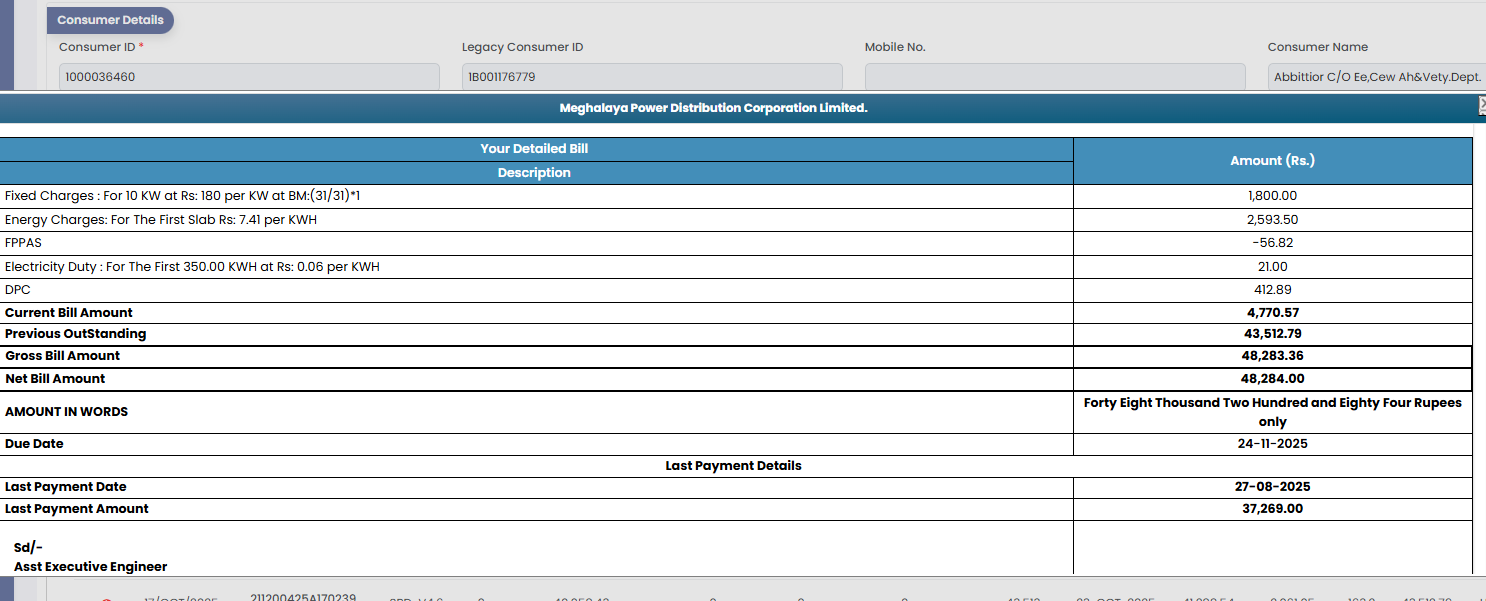Click bill number 211200425A170239 in background table
1486x601 pixels.
303,597
